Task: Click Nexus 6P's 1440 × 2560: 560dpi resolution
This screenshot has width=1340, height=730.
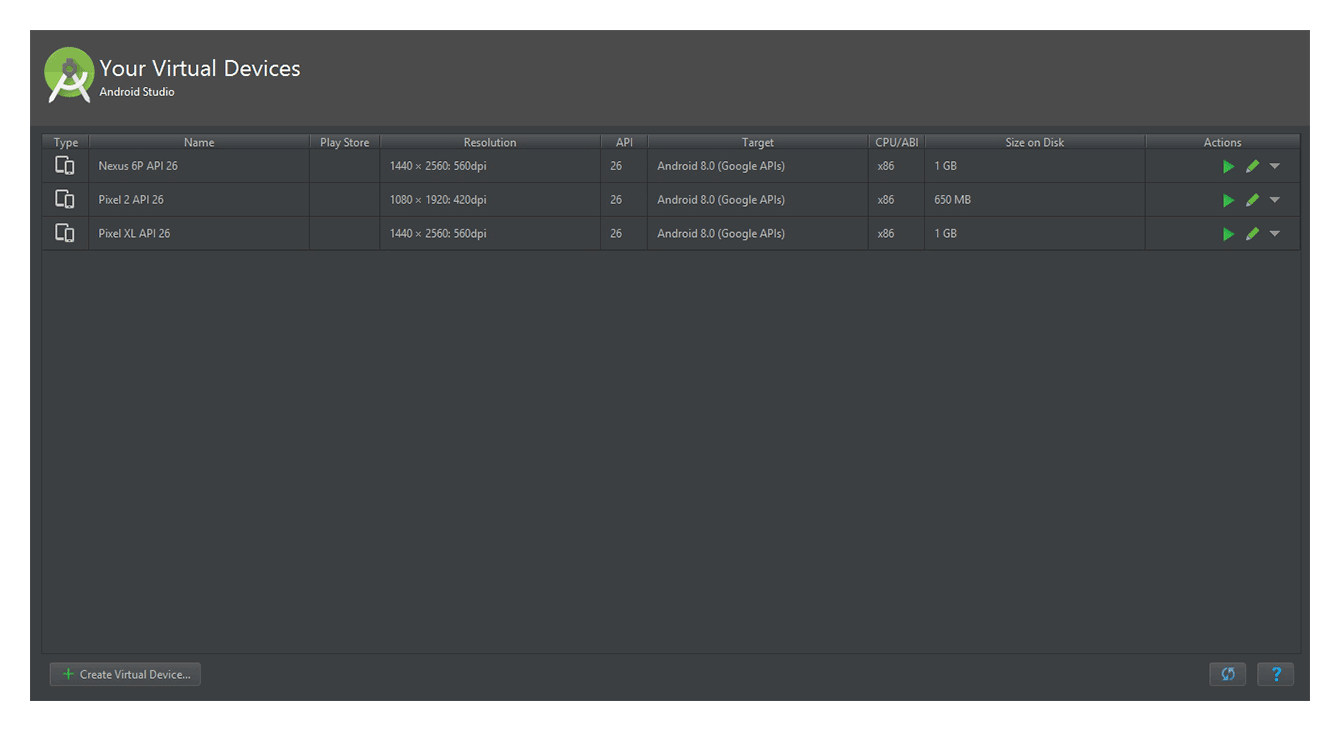Action: tap(490, 166)
